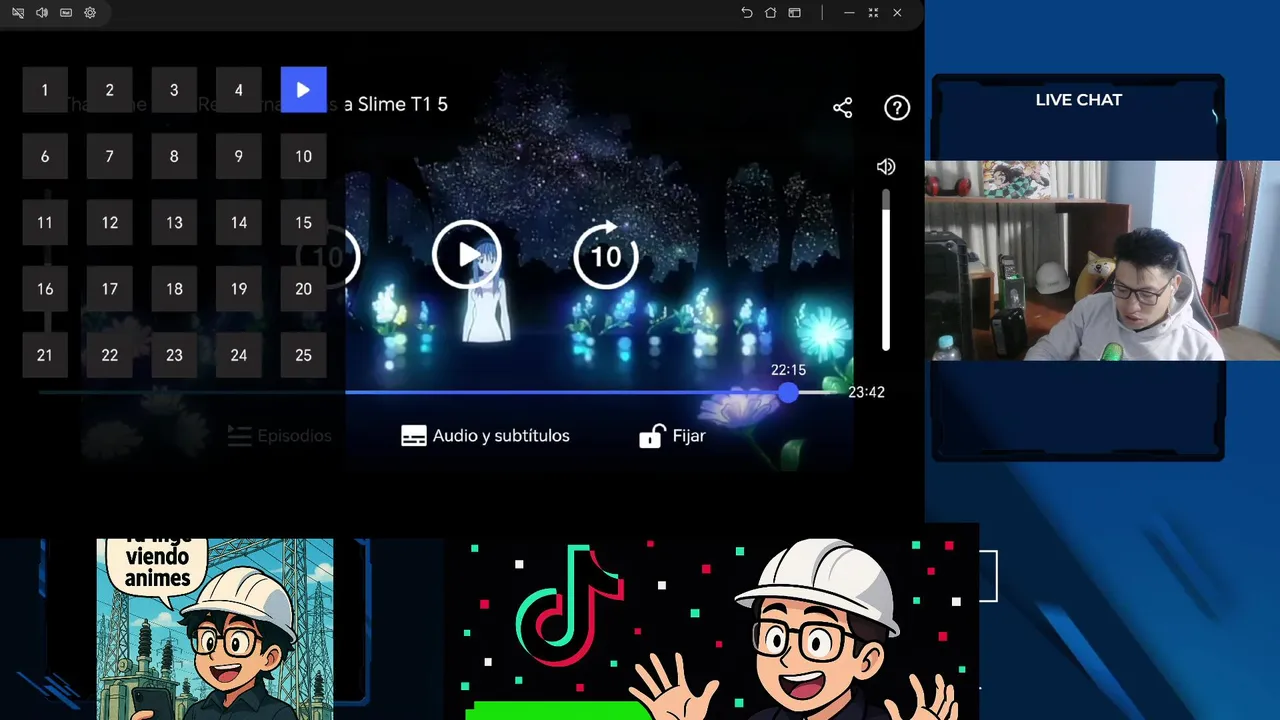The width and height of the screenshot is (1280, 720).
Task: Pick episode 9 from the grid
Action: tap(239, 156)
